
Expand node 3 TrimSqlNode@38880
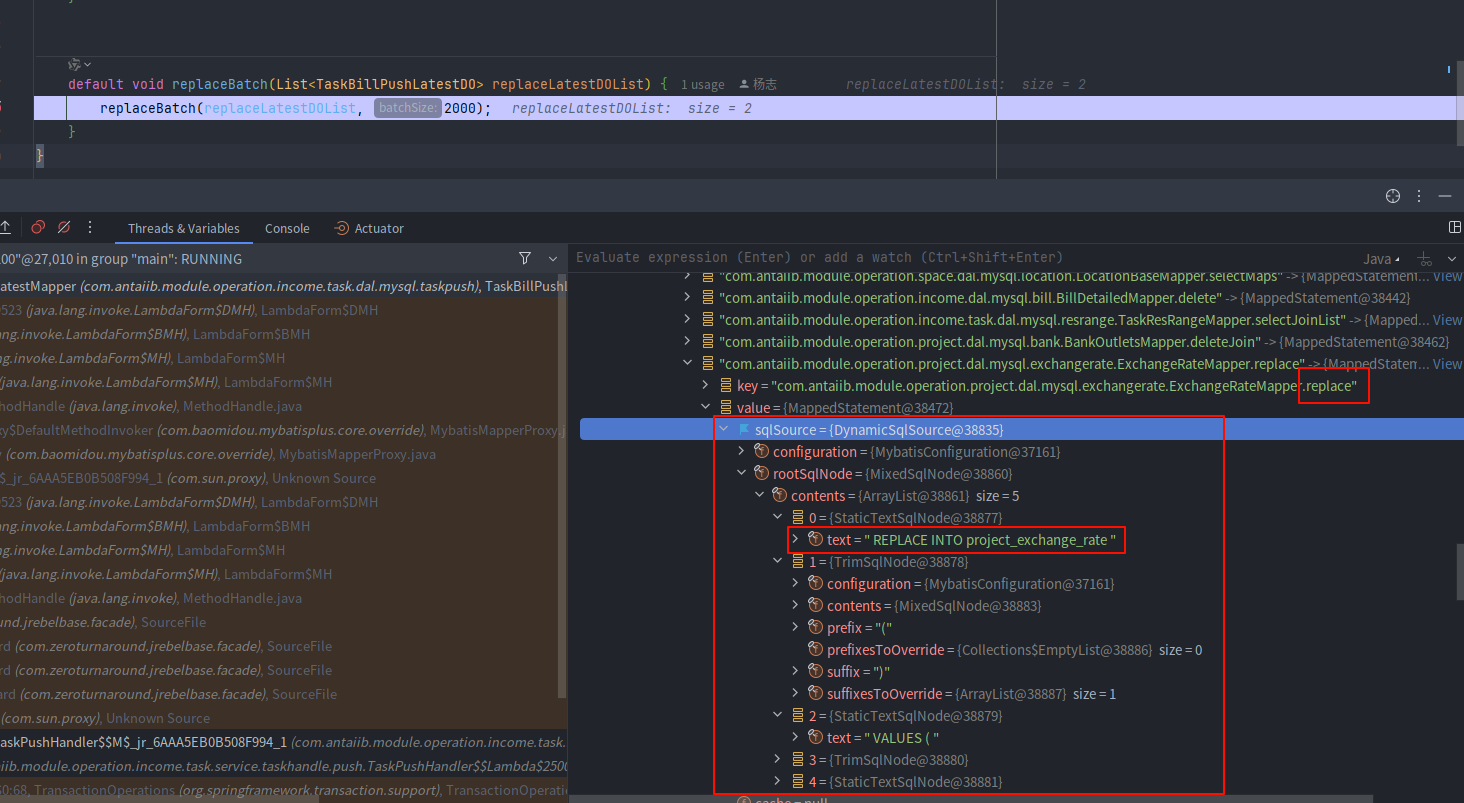tap(777, 760)
